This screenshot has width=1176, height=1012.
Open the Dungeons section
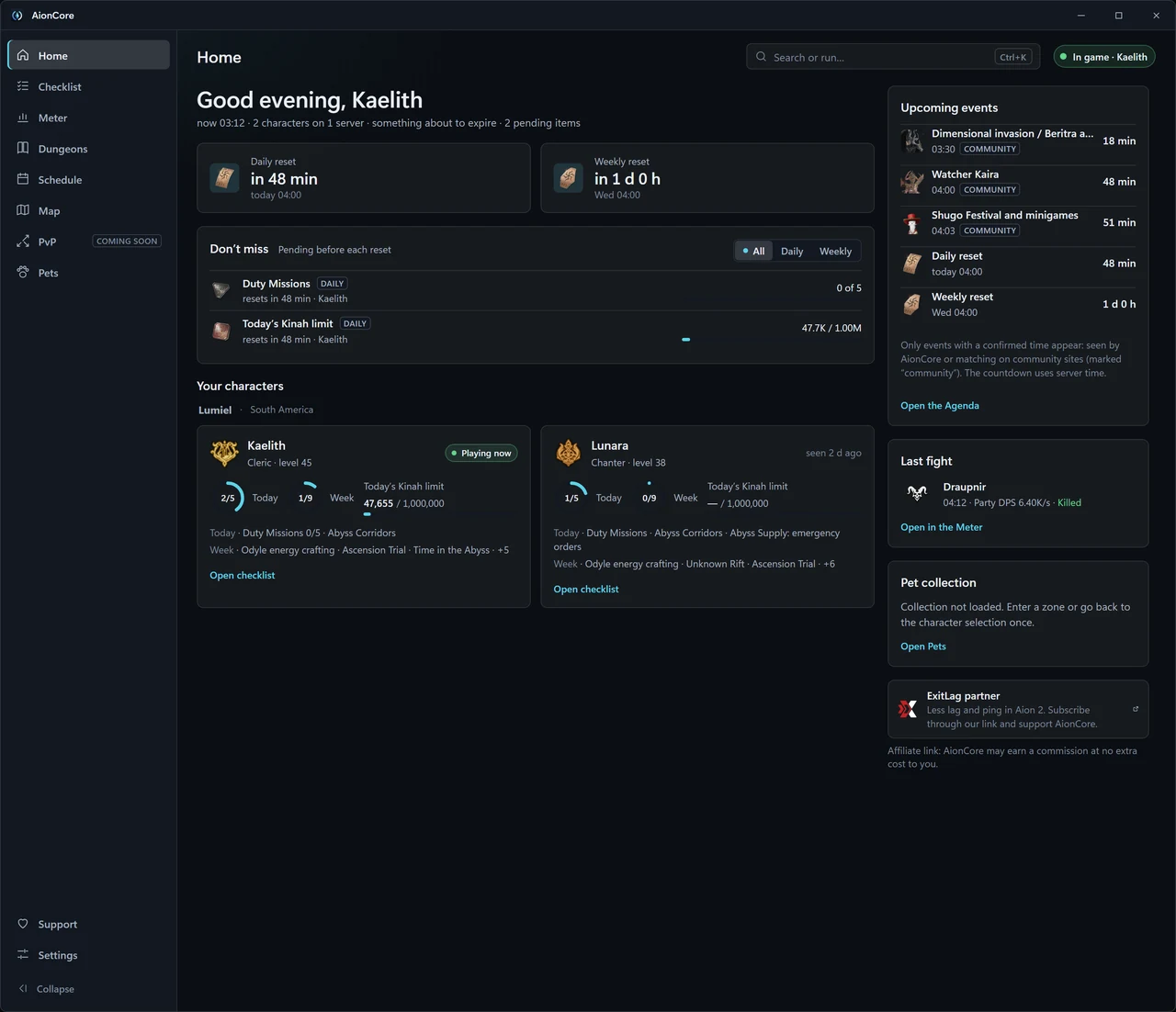(88, 149)
